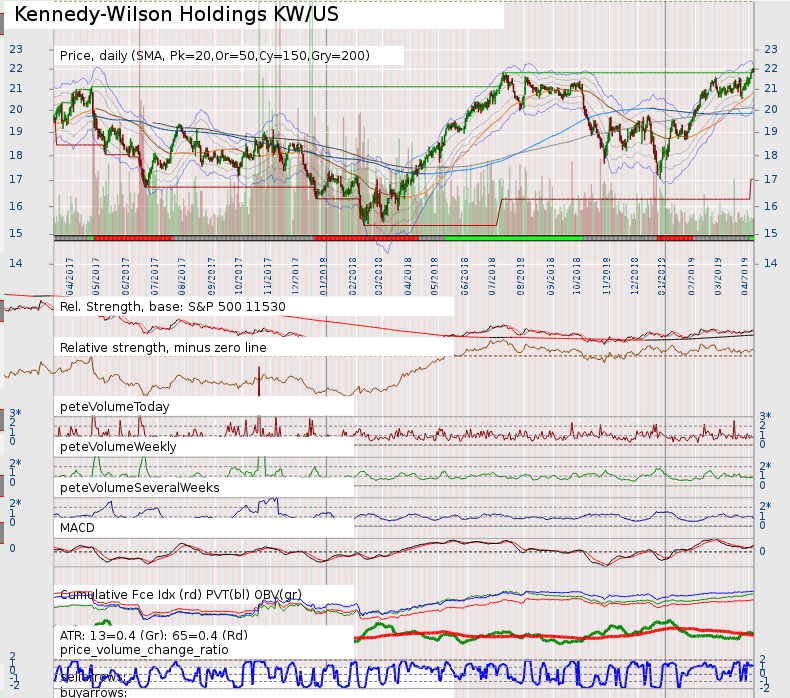
Task: Select the 11/2017 date label
Action: [x=268, y=276]
